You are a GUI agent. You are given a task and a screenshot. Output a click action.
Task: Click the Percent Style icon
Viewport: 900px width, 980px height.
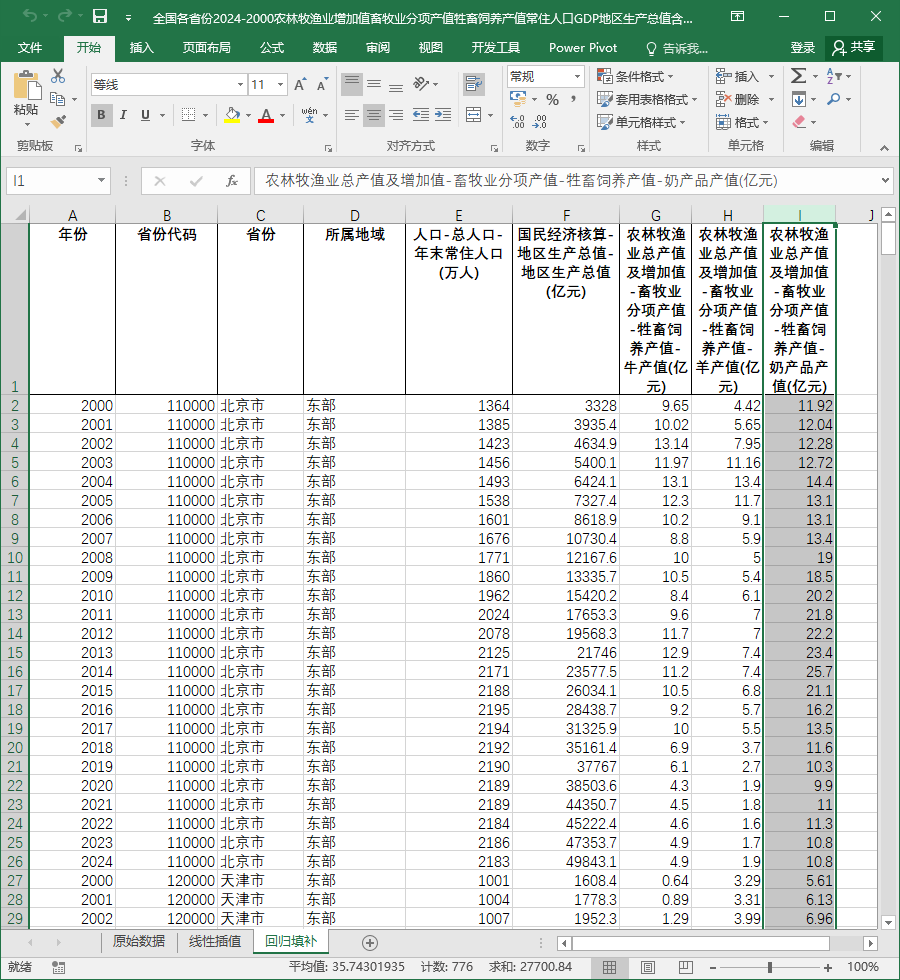tap(552, 99)
